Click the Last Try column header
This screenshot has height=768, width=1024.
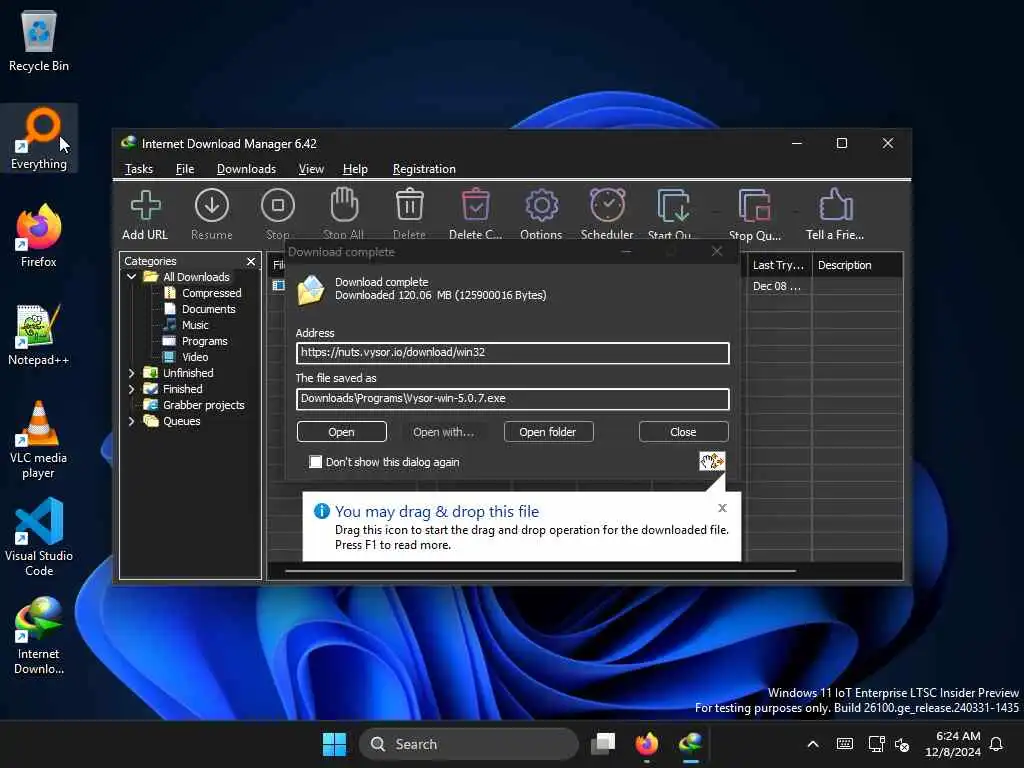778,265
